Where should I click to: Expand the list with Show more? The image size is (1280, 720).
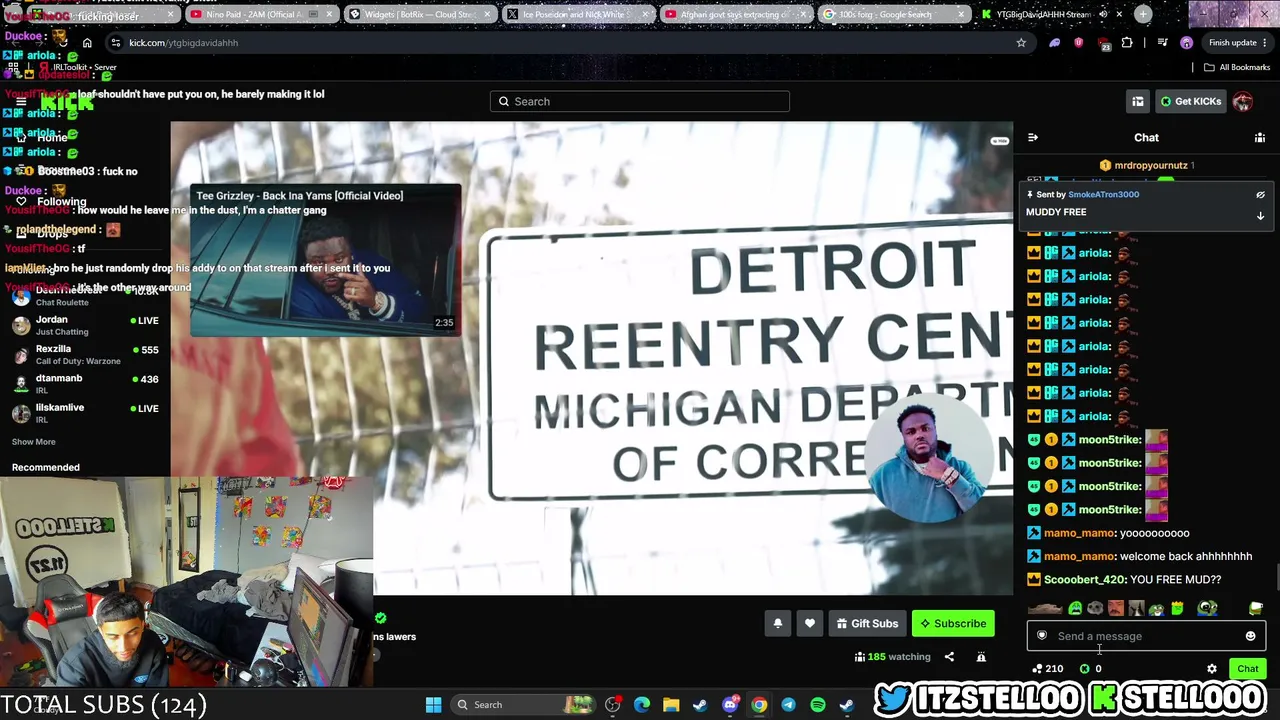click(33, 442)
